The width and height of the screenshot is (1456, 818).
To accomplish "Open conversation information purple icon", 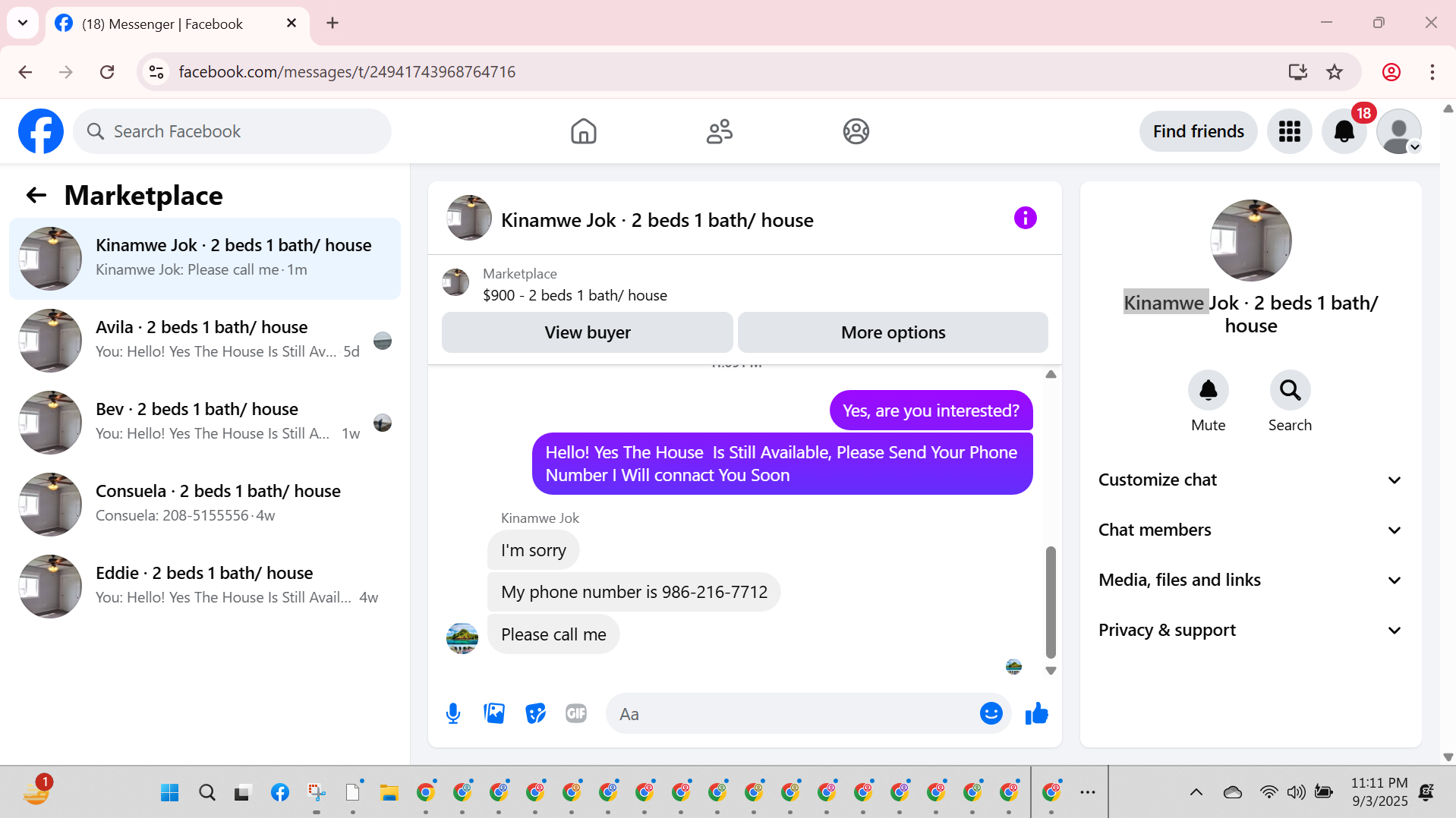I will pos(1025,219).
